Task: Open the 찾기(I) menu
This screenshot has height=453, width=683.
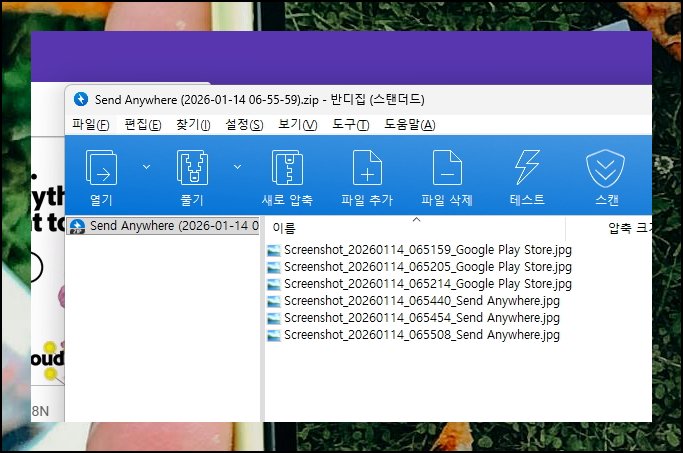Action: point(193,125)
